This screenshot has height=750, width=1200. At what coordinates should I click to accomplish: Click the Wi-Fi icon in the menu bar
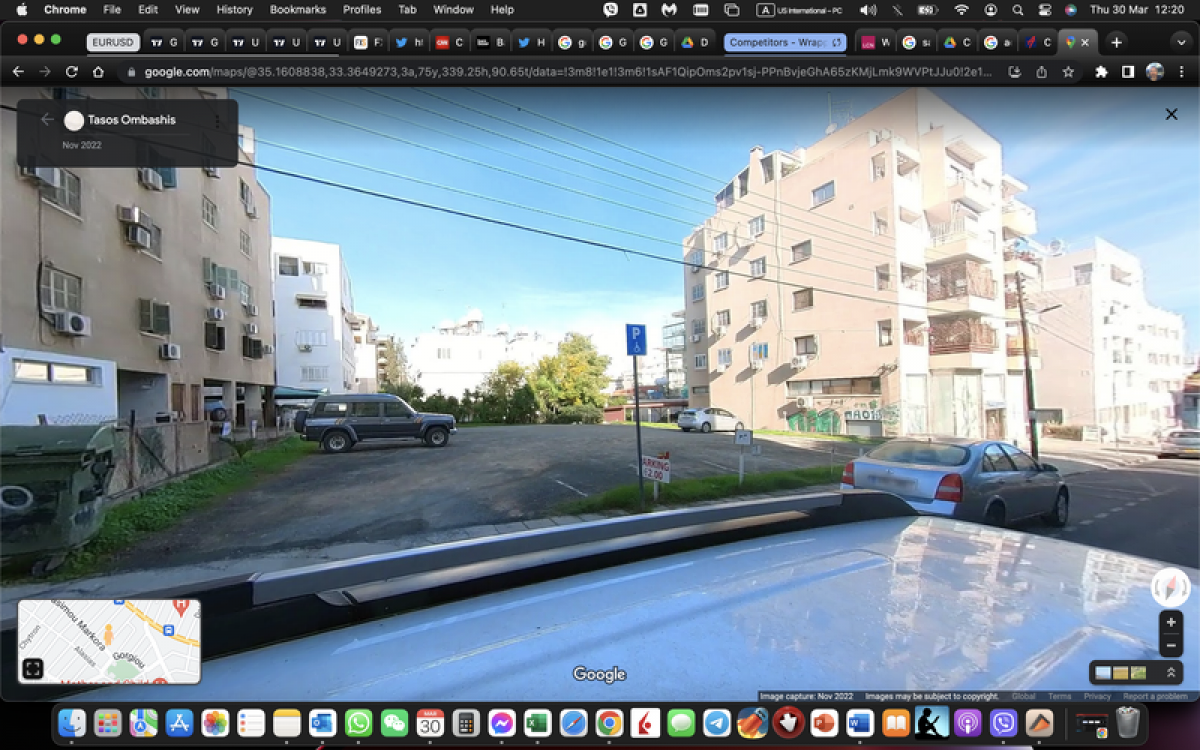(960, 9)
